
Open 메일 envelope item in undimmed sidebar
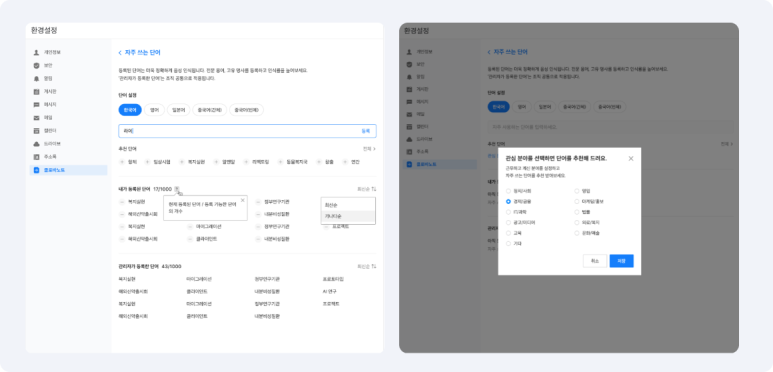click(68, 118)
